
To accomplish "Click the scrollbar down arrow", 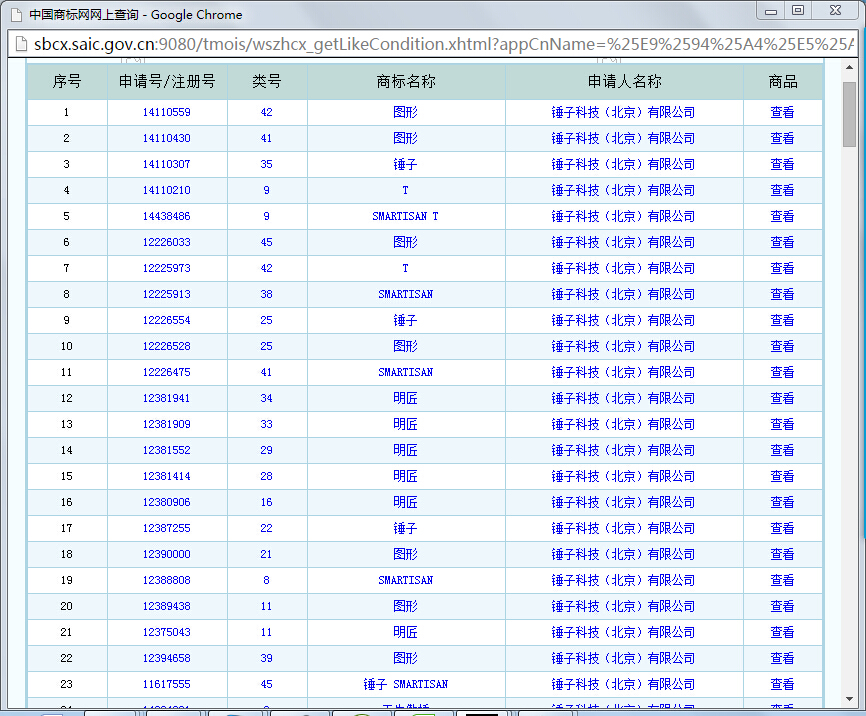I will 849,699.
